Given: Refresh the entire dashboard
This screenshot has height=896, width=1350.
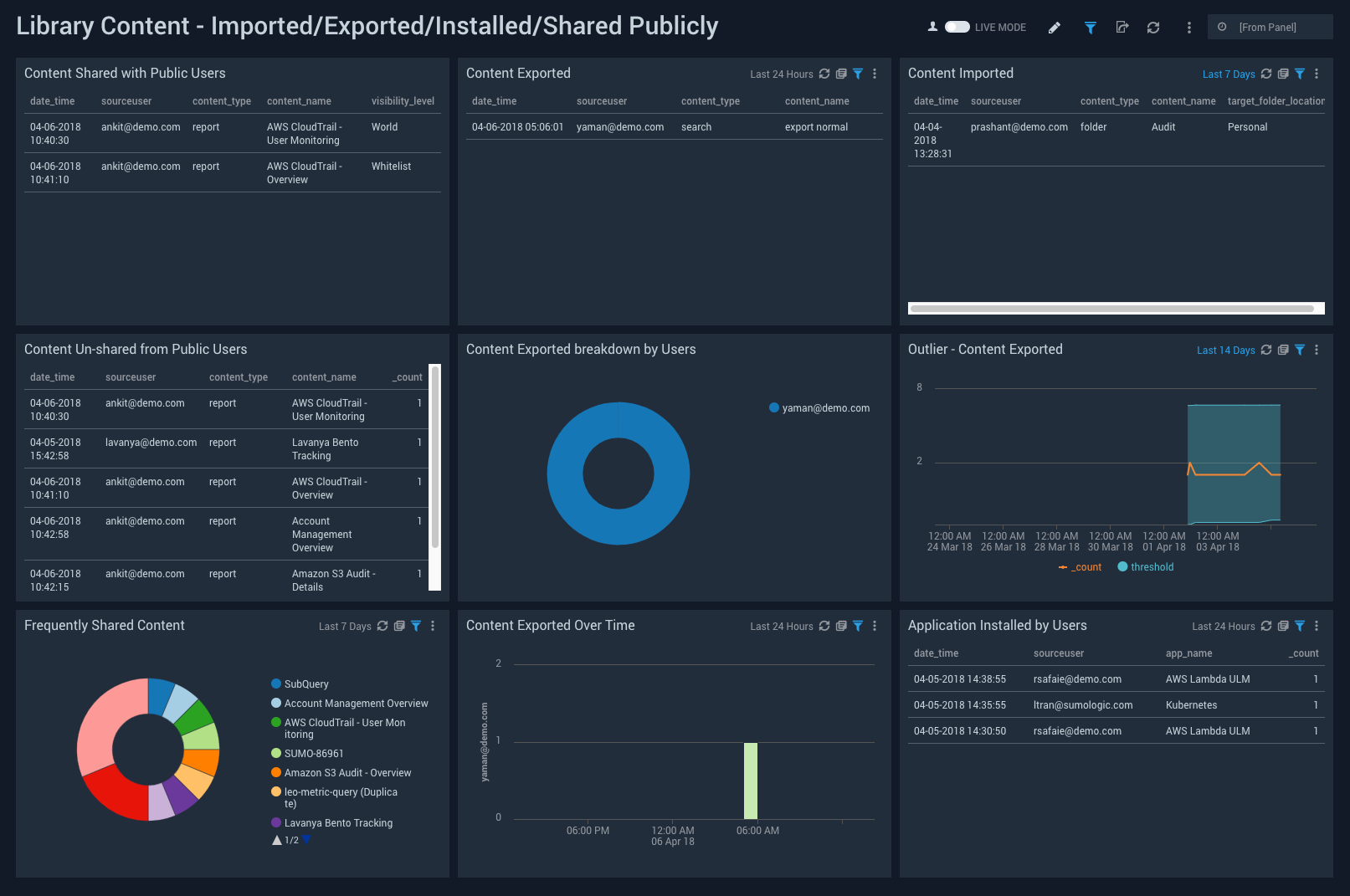Looking at the screenshot, I should pos(1153,28).
